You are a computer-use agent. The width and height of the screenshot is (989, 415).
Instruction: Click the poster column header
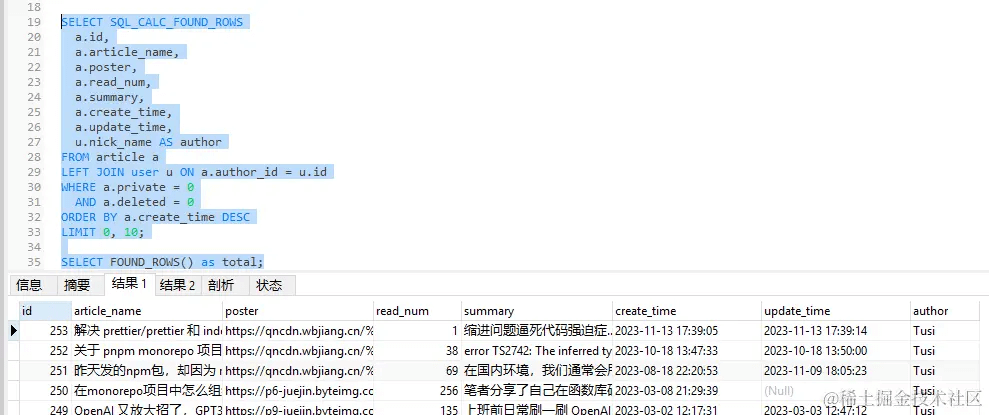[298, 311]
